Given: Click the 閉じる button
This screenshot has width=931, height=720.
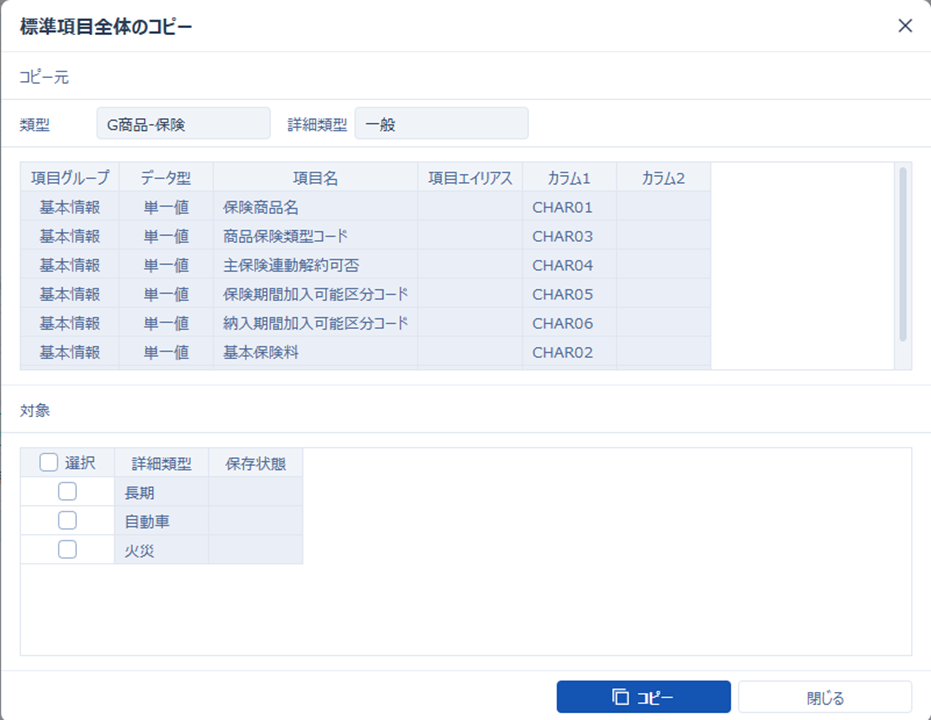Looking at the screenshot, I should point(824,697).
